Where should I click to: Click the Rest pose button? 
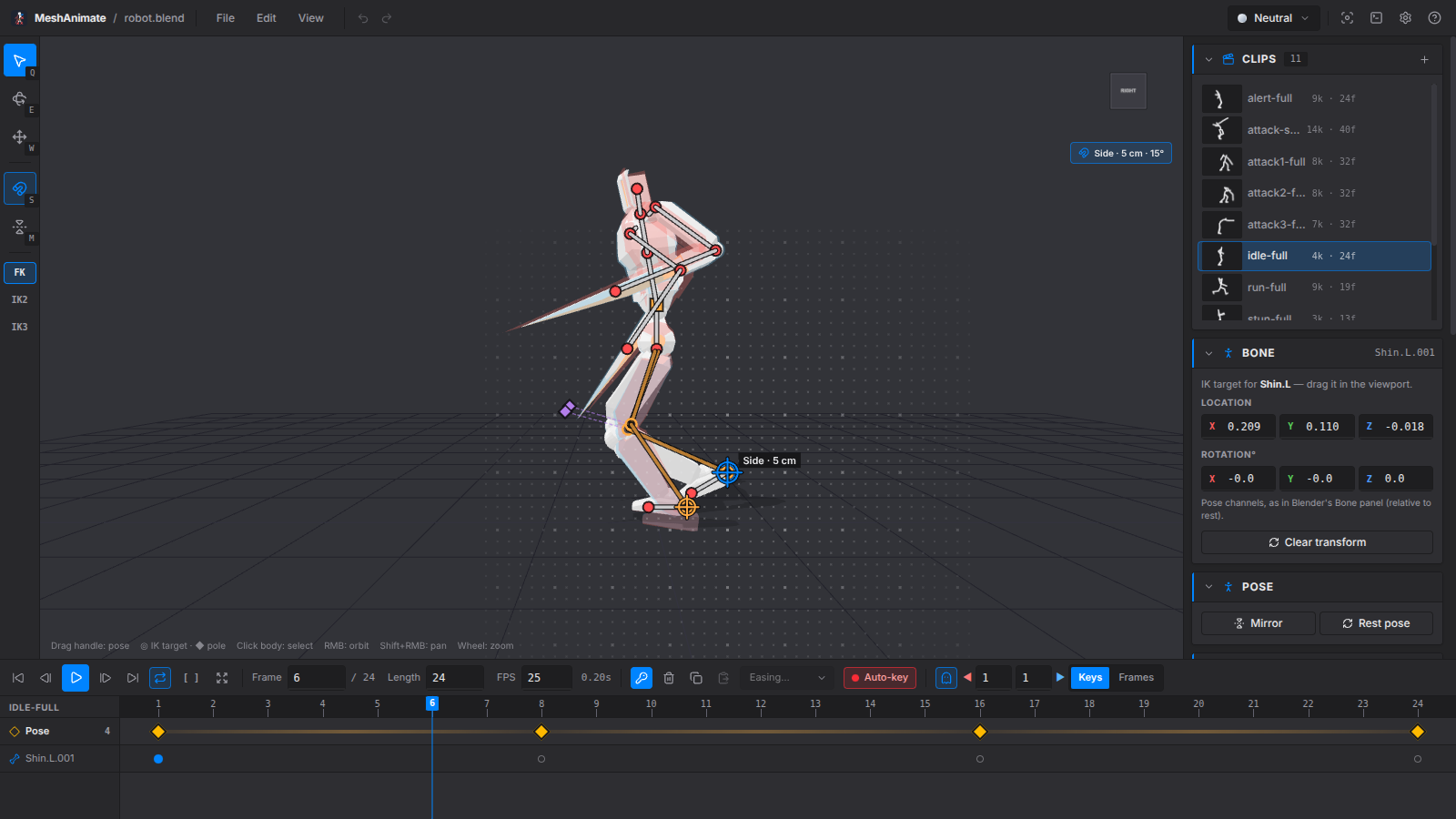pyautogui.click(x=1376, y=623)
